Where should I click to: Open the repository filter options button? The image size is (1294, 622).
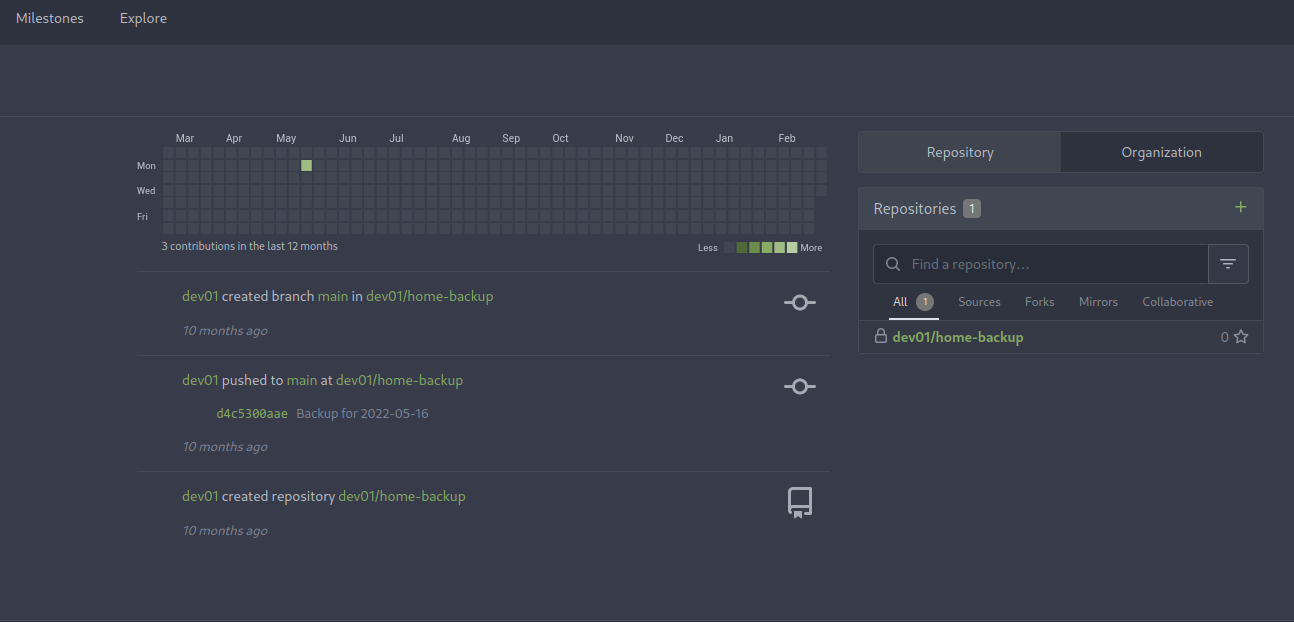1228,264
